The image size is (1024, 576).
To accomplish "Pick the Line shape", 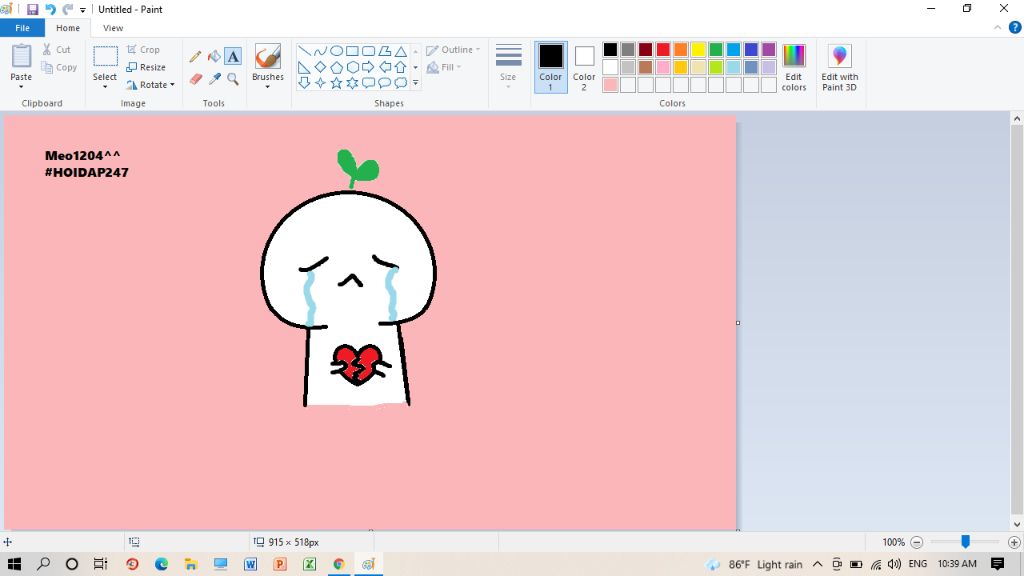I will point(304,51).
